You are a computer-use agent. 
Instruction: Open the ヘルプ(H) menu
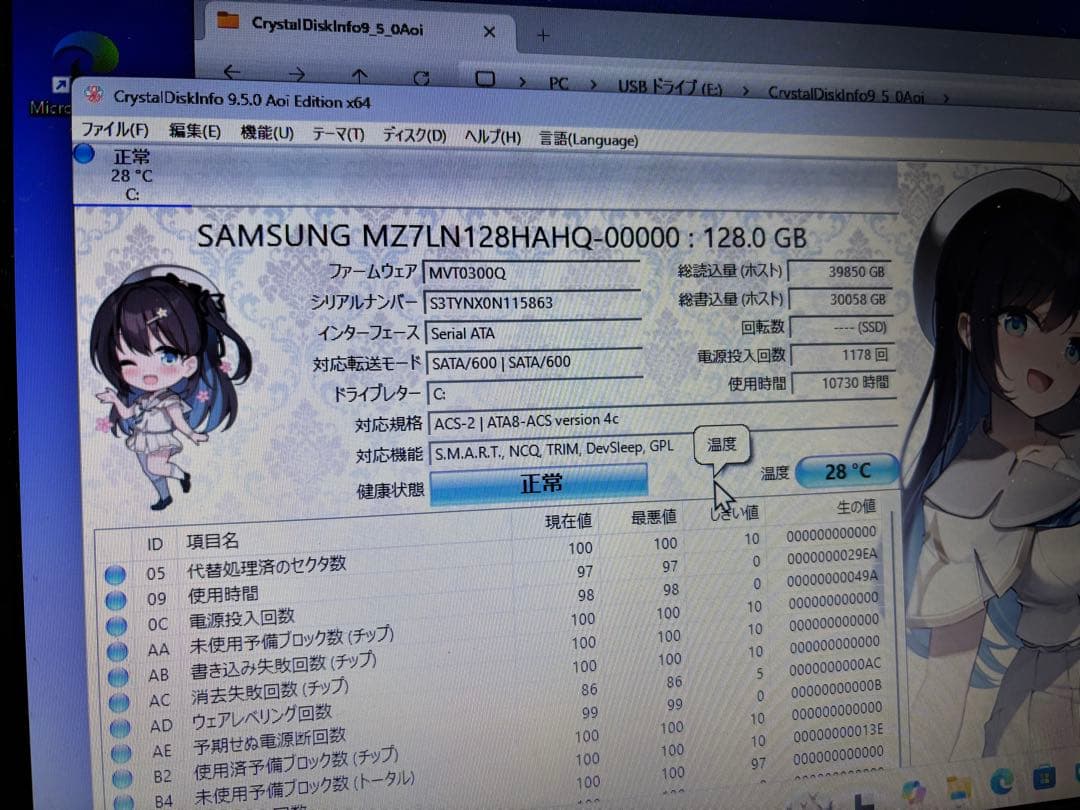(x=492, y=136)
